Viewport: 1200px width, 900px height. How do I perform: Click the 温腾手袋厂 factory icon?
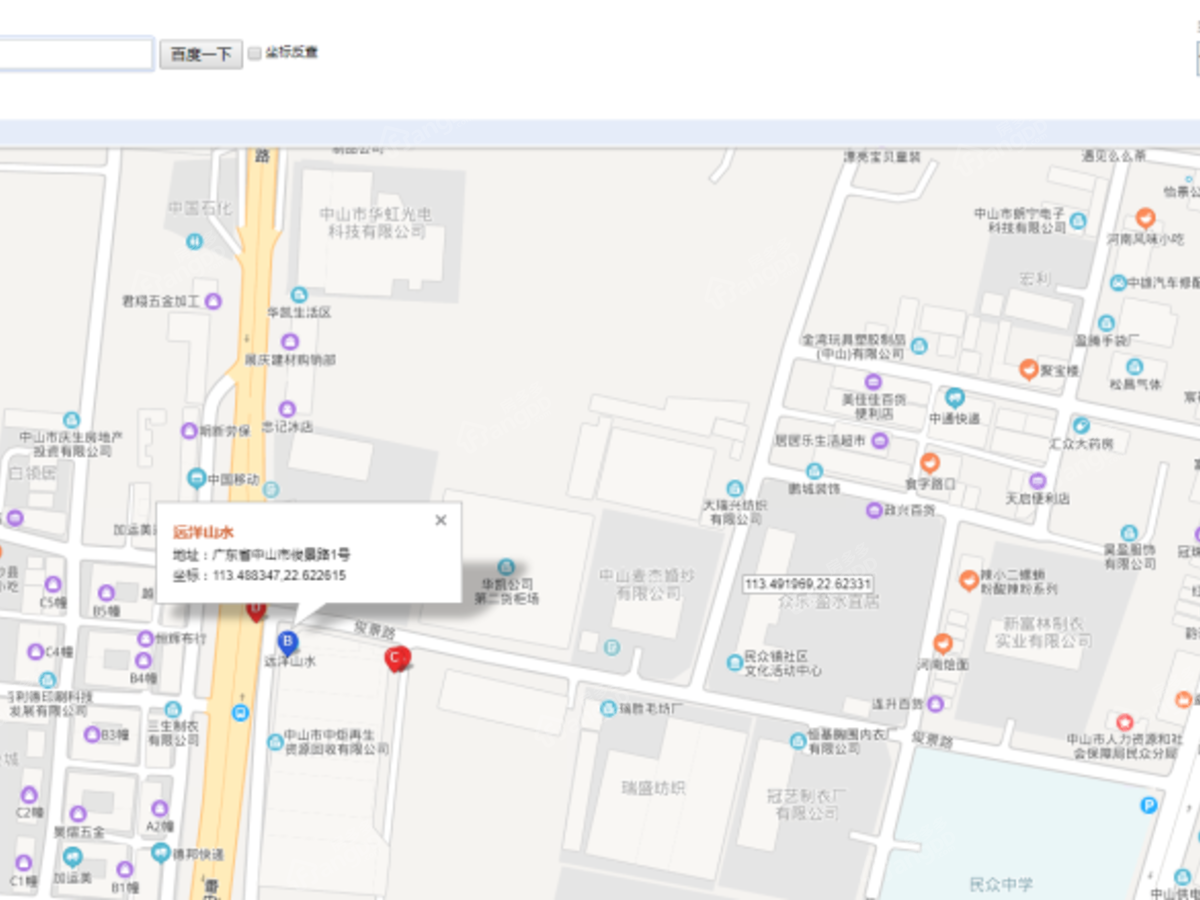pos(1106,323)
